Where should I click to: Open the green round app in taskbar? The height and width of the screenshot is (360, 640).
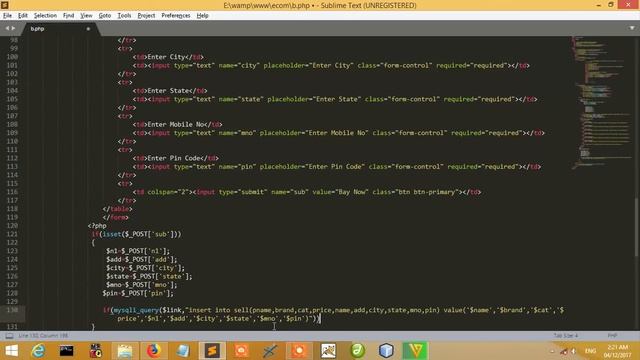coord(358,351)
